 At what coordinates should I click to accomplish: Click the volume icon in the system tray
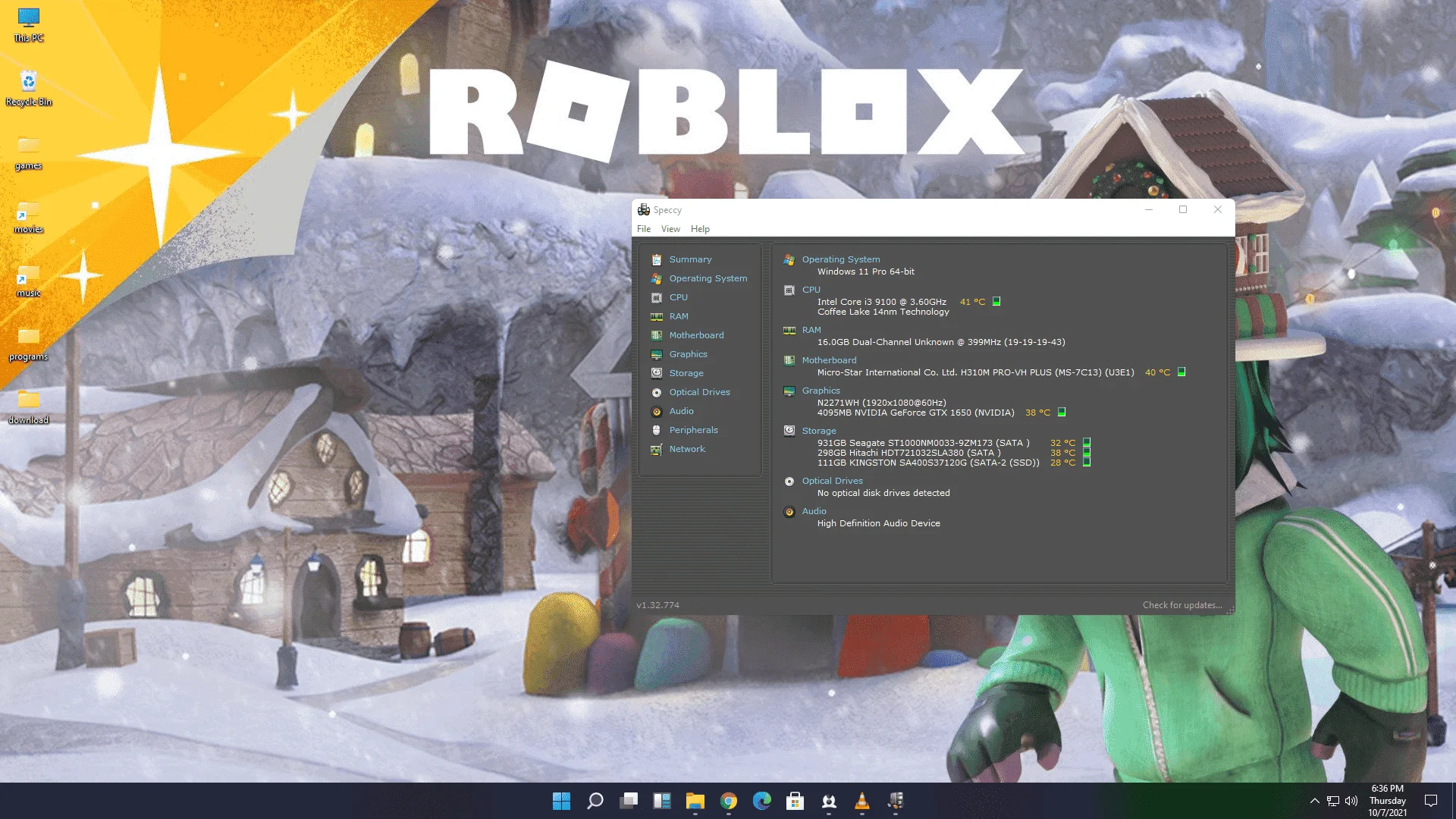point(1351,801)
